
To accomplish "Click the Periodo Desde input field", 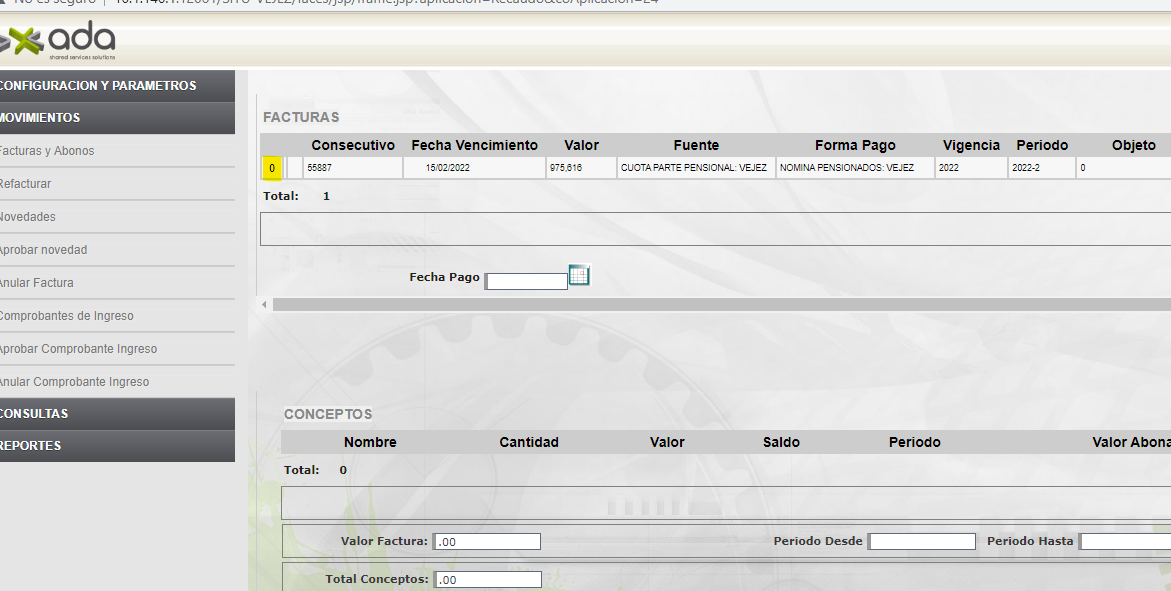I will coord(921,542).
